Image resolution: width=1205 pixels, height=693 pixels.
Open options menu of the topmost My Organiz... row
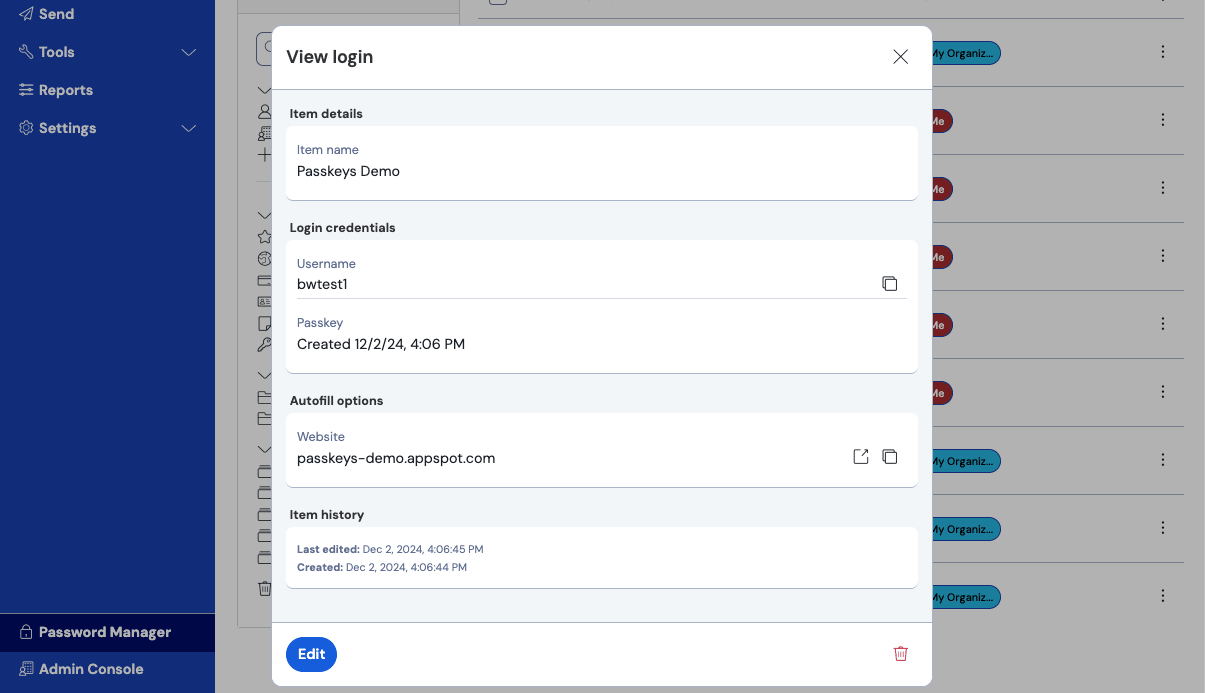coord(1162,52)
